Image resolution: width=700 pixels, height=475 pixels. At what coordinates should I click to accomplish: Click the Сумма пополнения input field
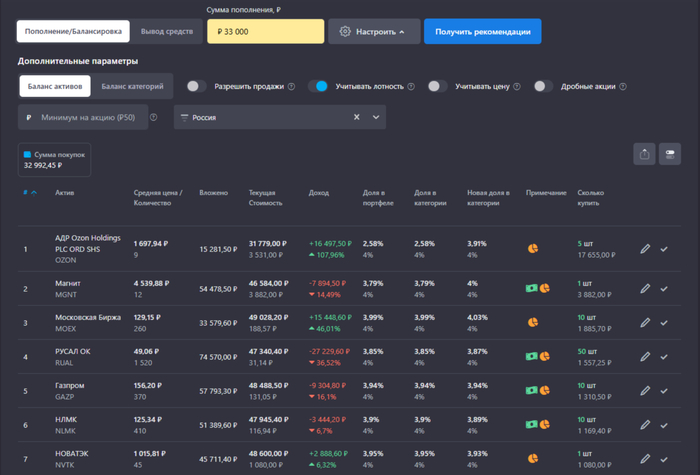[265, 32]
